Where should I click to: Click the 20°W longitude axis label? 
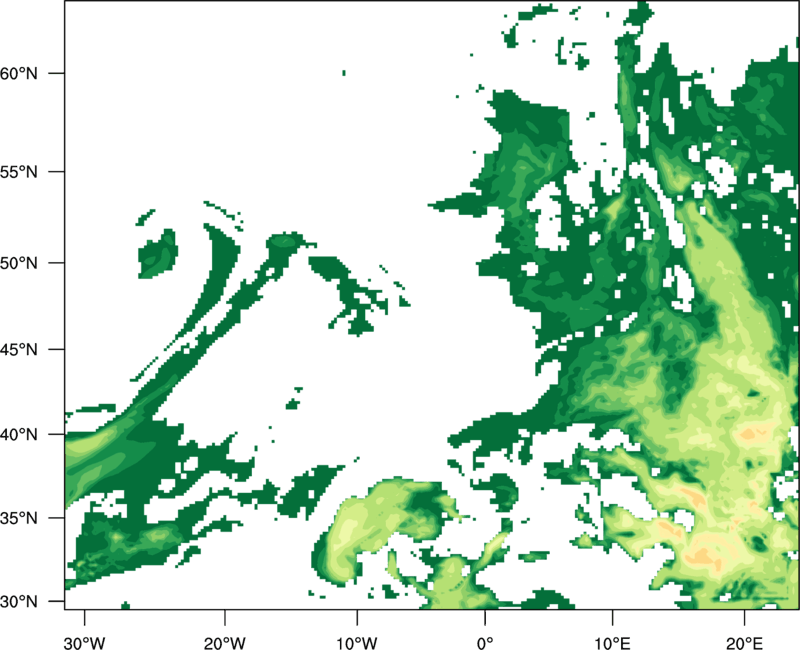coord(224,643)
